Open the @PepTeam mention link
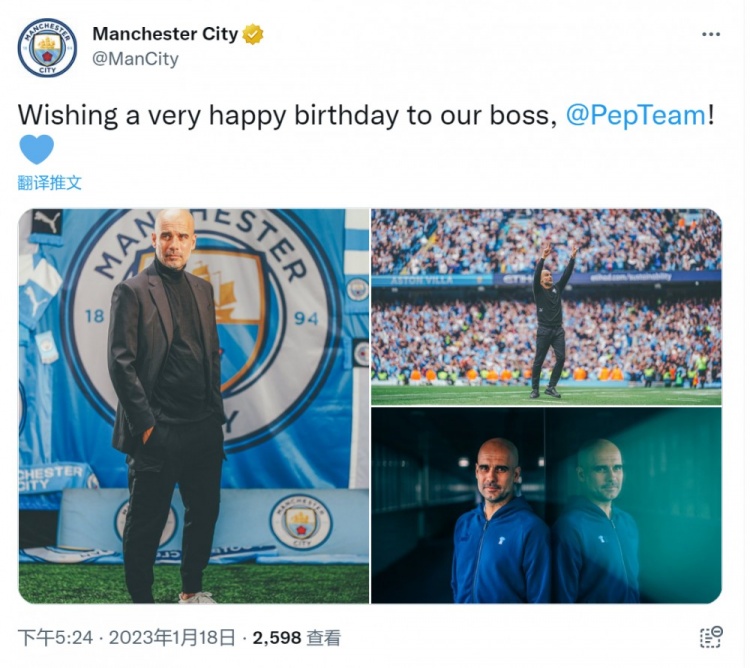This screenshot has width=750, height=668. 636,115
